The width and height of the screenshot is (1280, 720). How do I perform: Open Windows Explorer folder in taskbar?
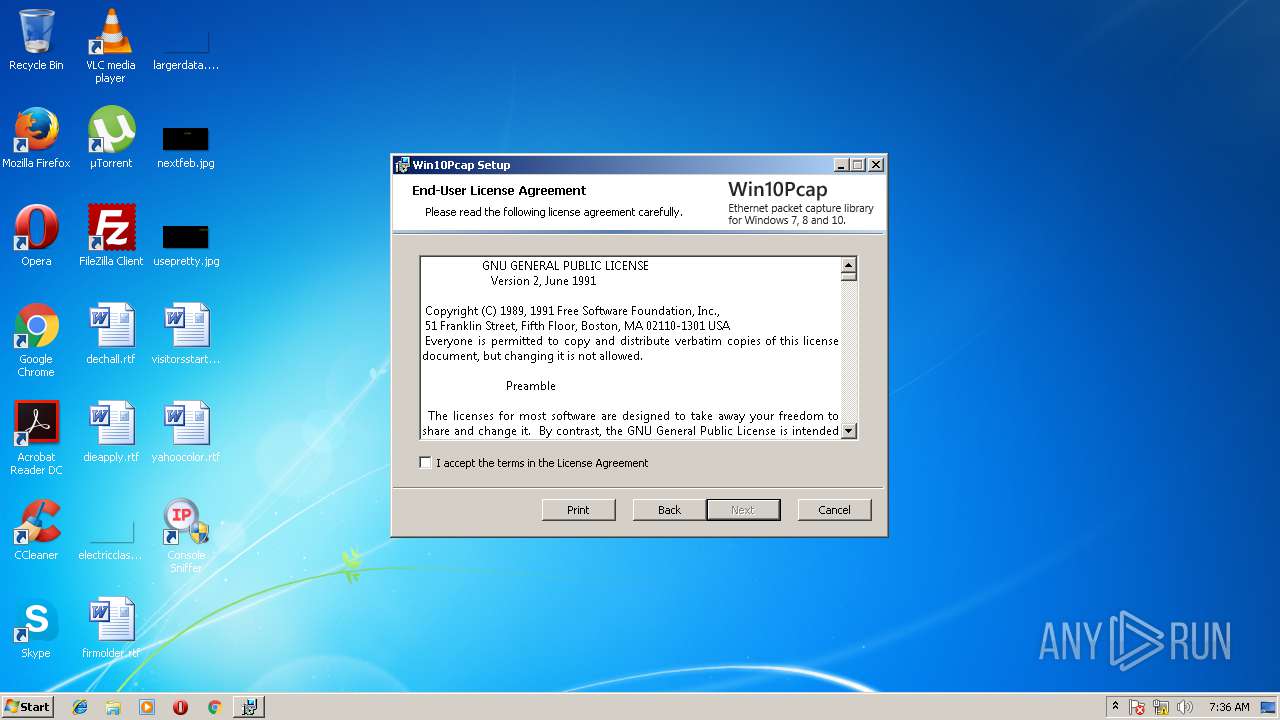click(x=113, y=707)
